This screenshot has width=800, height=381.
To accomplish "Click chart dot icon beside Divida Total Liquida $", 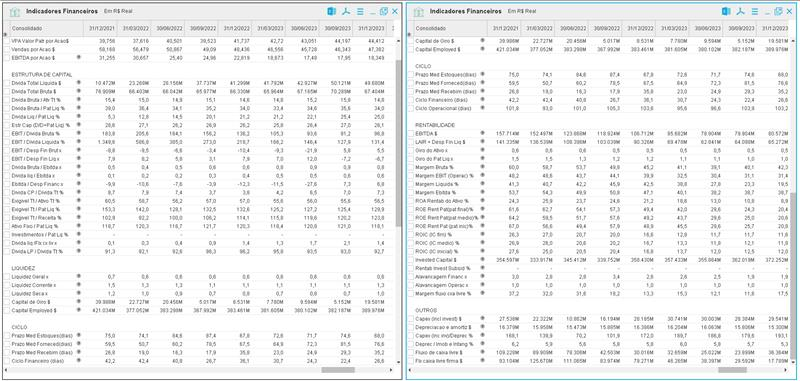I will pyautogui.click(x=79, y=82).
